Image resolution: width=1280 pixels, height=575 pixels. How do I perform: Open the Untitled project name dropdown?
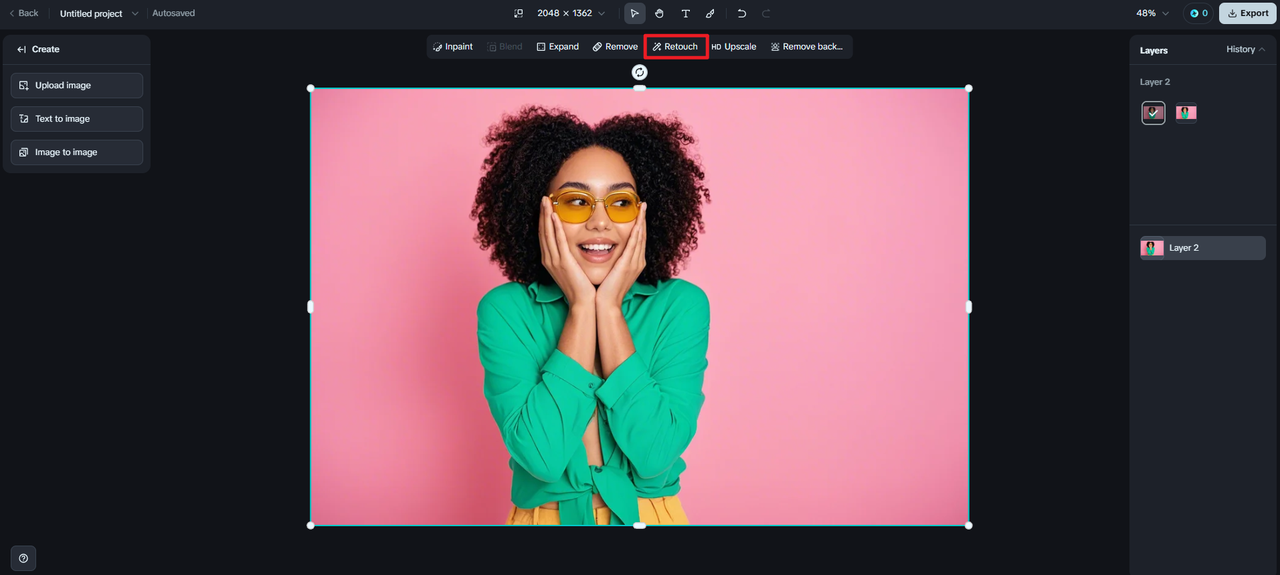click(x=99, y=13)
